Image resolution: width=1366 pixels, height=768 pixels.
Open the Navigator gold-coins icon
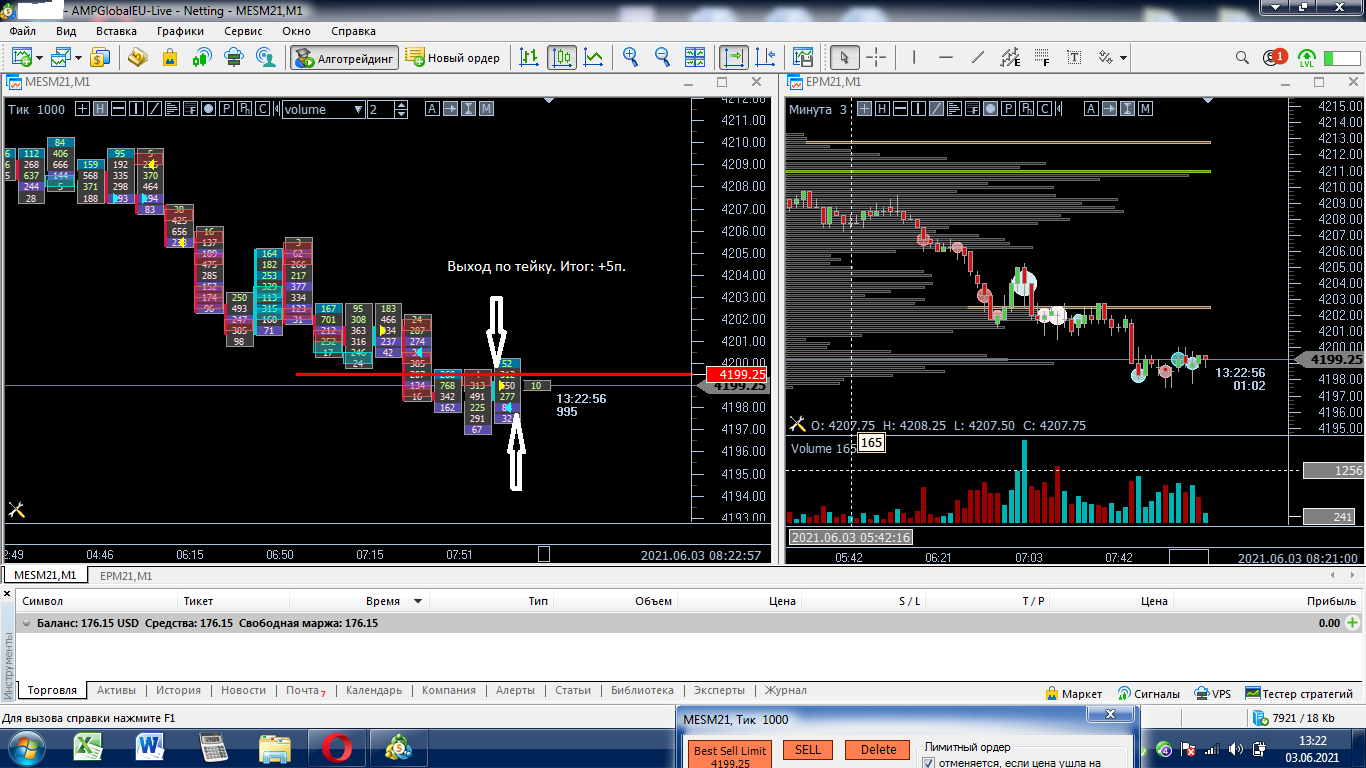138,57
